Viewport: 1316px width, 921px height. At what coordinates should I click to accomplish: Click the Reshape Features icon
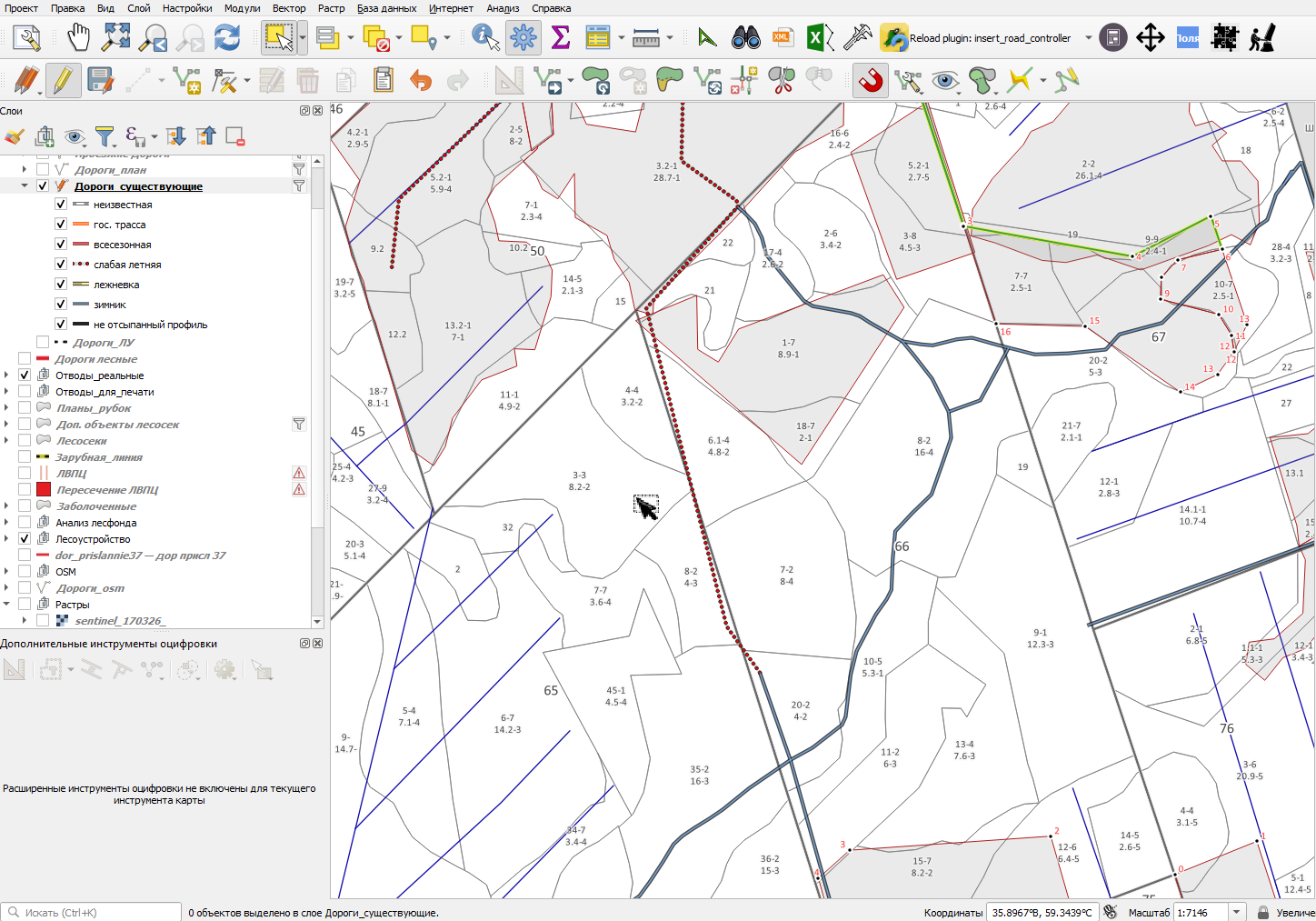coord(669,81)
